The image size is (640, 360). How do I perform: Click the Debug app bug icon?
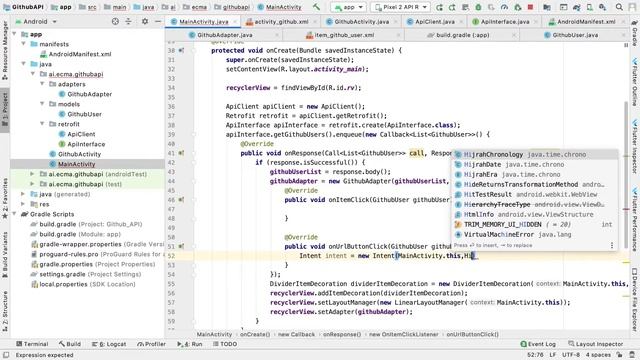click(478, 7)
